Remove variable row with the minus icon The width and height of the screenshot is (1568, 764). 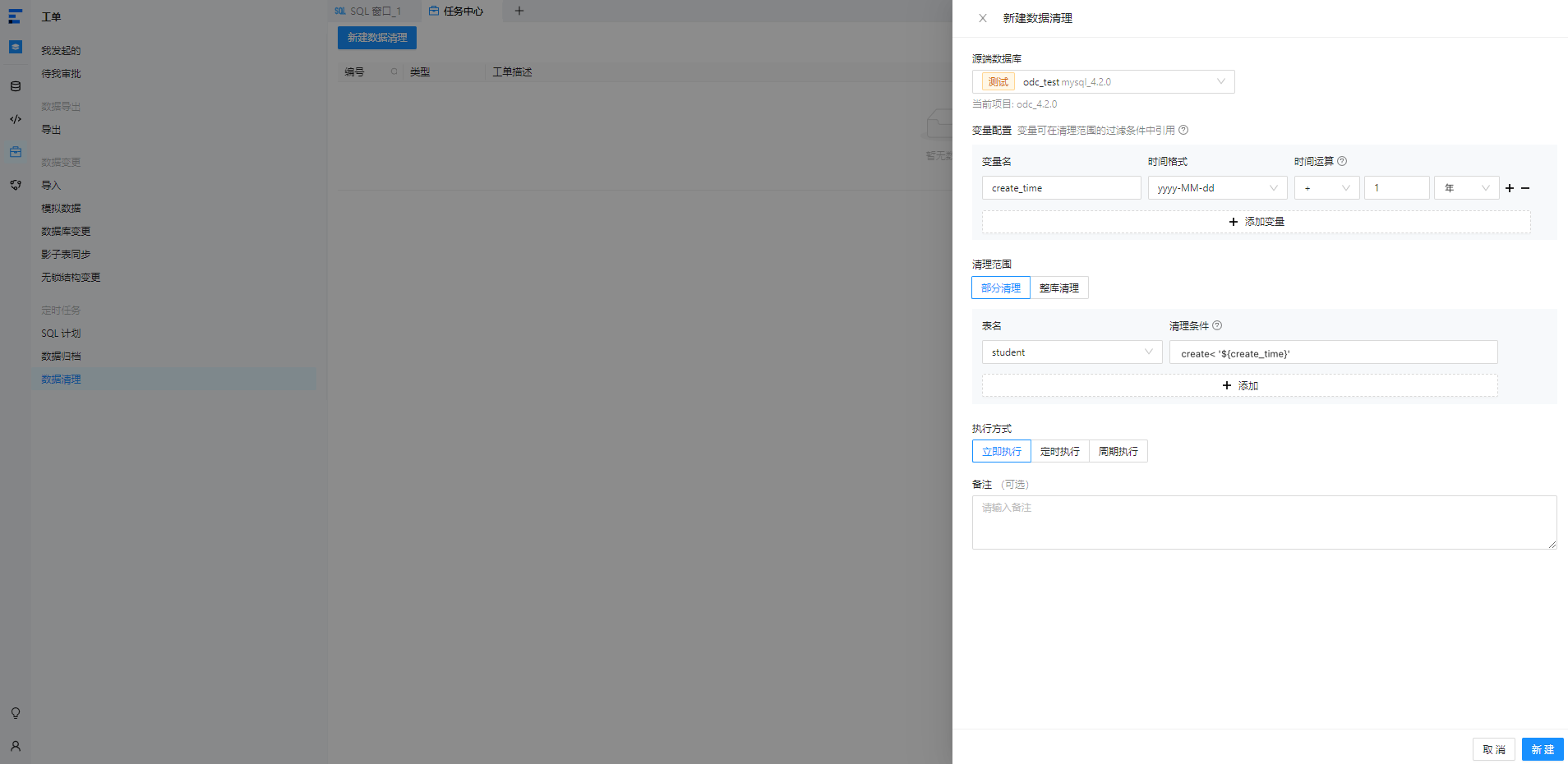(x=1525, y=188)
